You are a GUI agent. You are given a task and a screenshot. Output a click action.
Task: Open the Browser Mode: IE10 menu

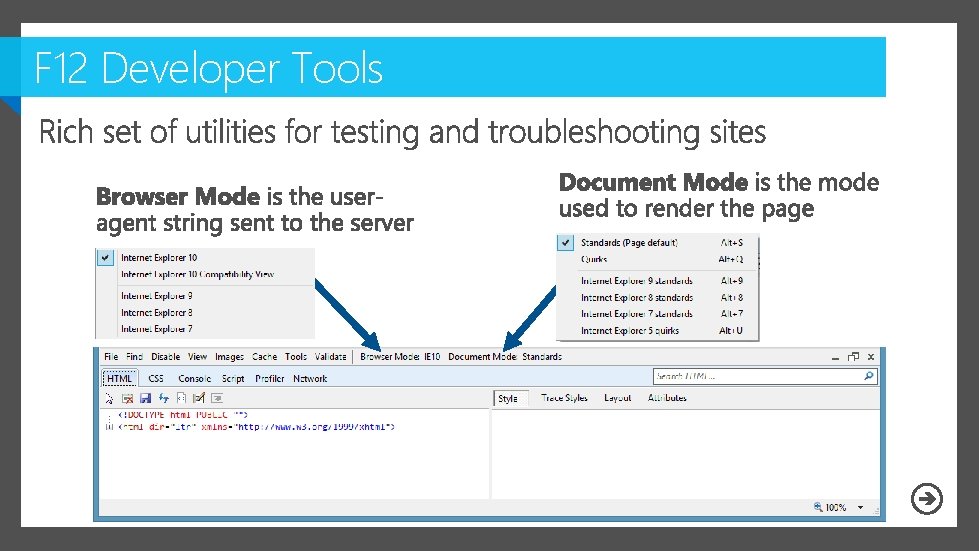(400, 356)
